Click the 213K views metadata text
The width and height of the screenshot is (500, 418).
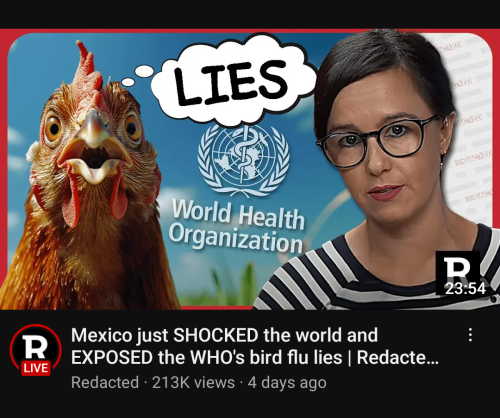(193, 382)
